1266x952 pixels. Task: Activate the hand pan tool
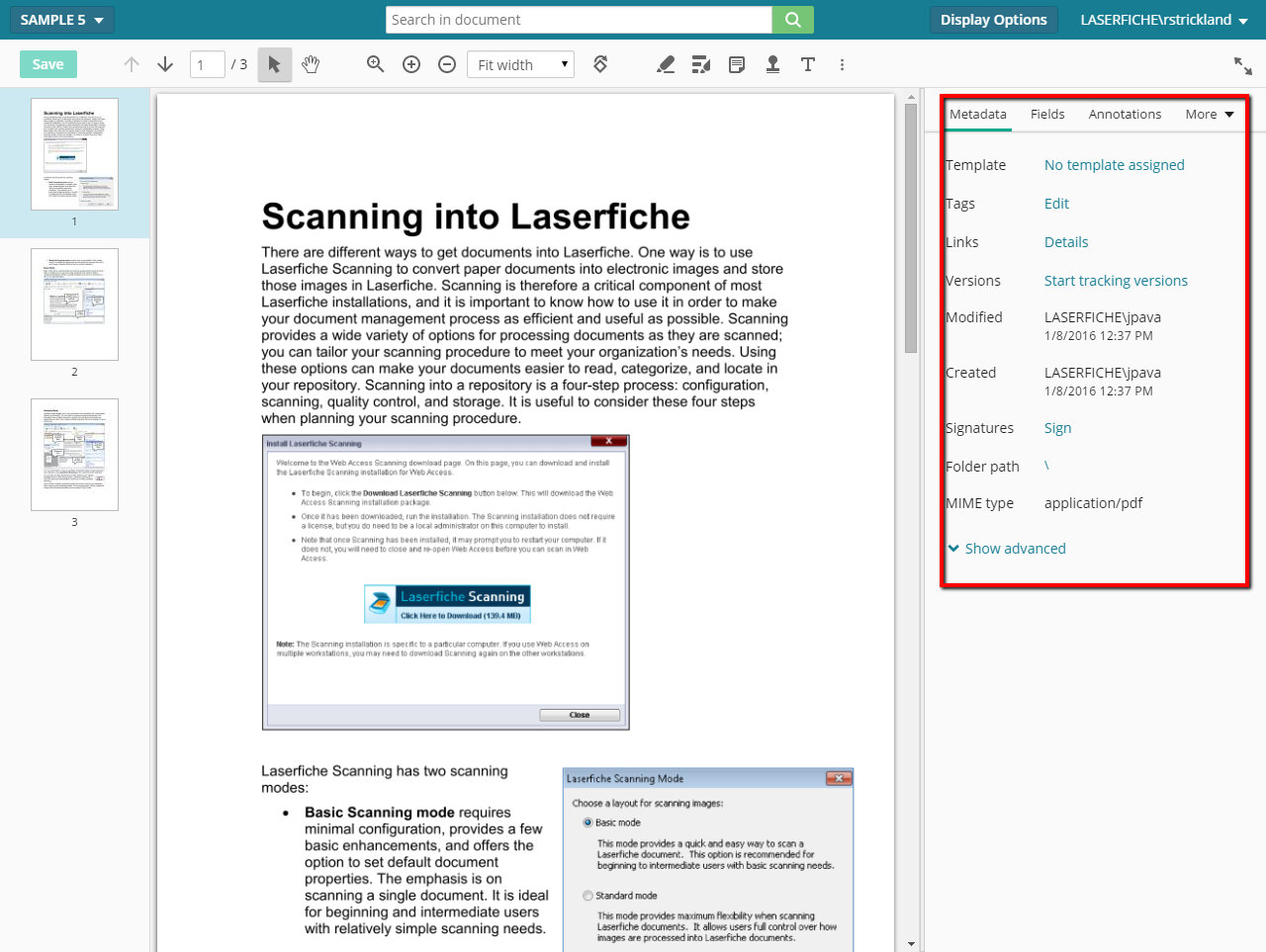click(311, 64)
